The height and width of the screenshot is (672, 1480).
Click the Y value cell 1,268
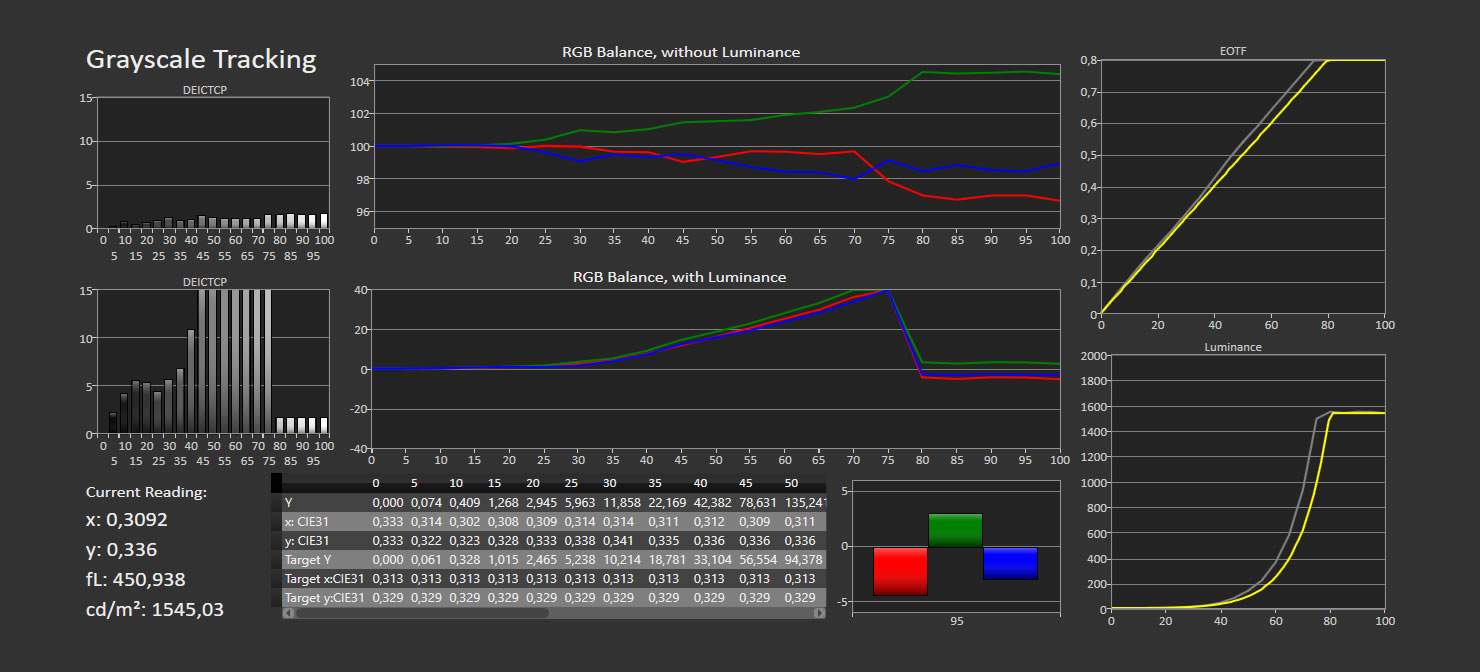[x=503, y=502]
